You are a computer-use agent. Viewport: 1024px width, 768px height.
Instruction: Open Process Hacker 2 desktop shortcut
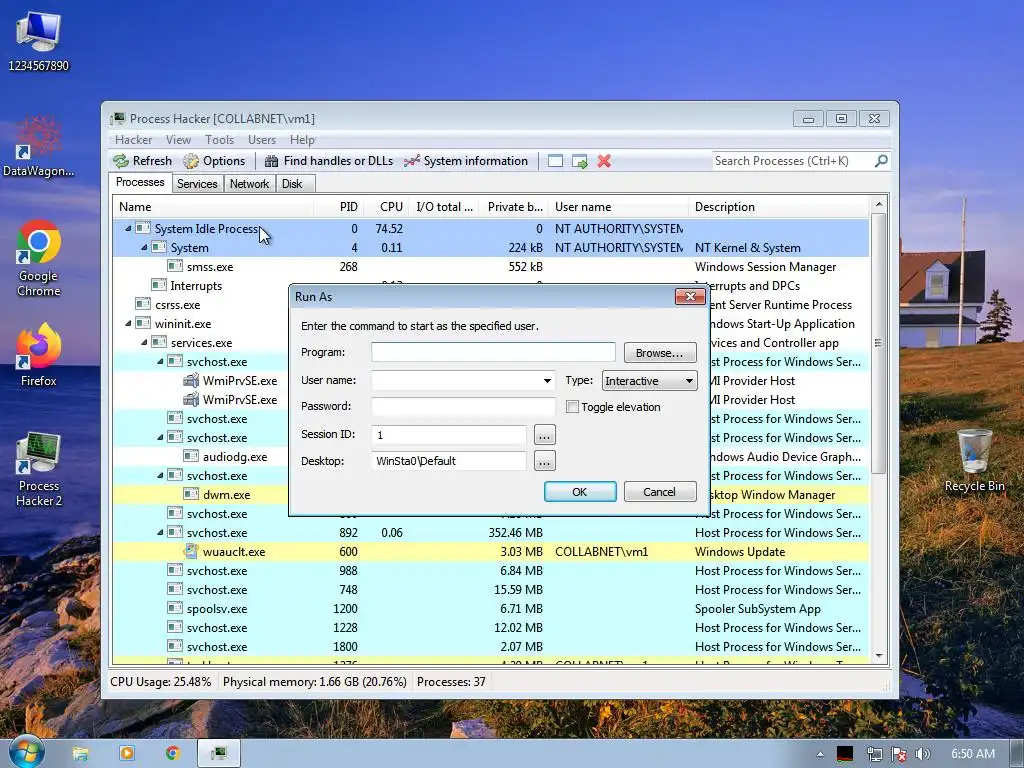(x=38, y=469)
